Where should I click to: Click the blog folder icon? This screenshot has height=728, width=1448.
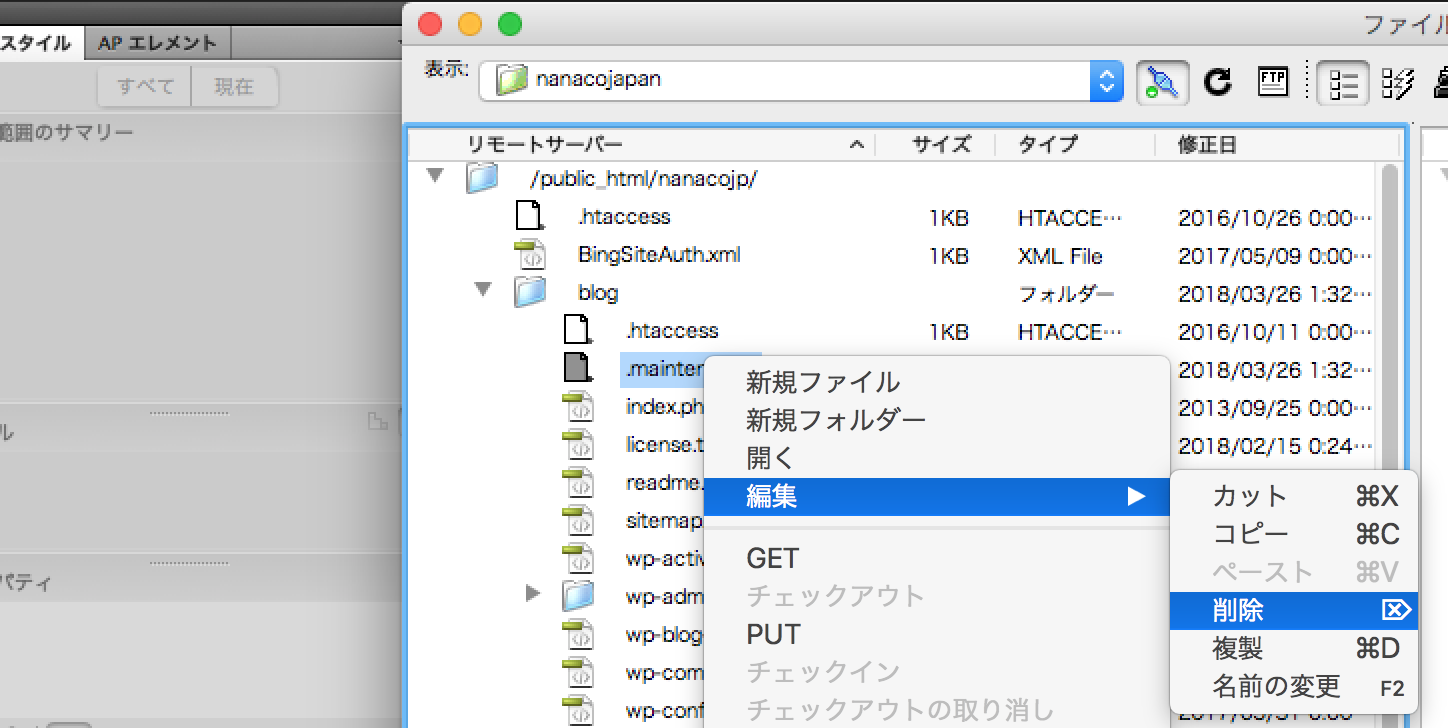tap(529, 293)
